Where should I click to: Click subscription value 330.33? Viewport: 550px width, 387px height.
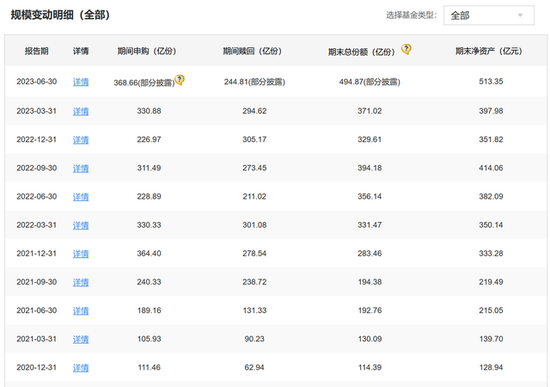149,225
